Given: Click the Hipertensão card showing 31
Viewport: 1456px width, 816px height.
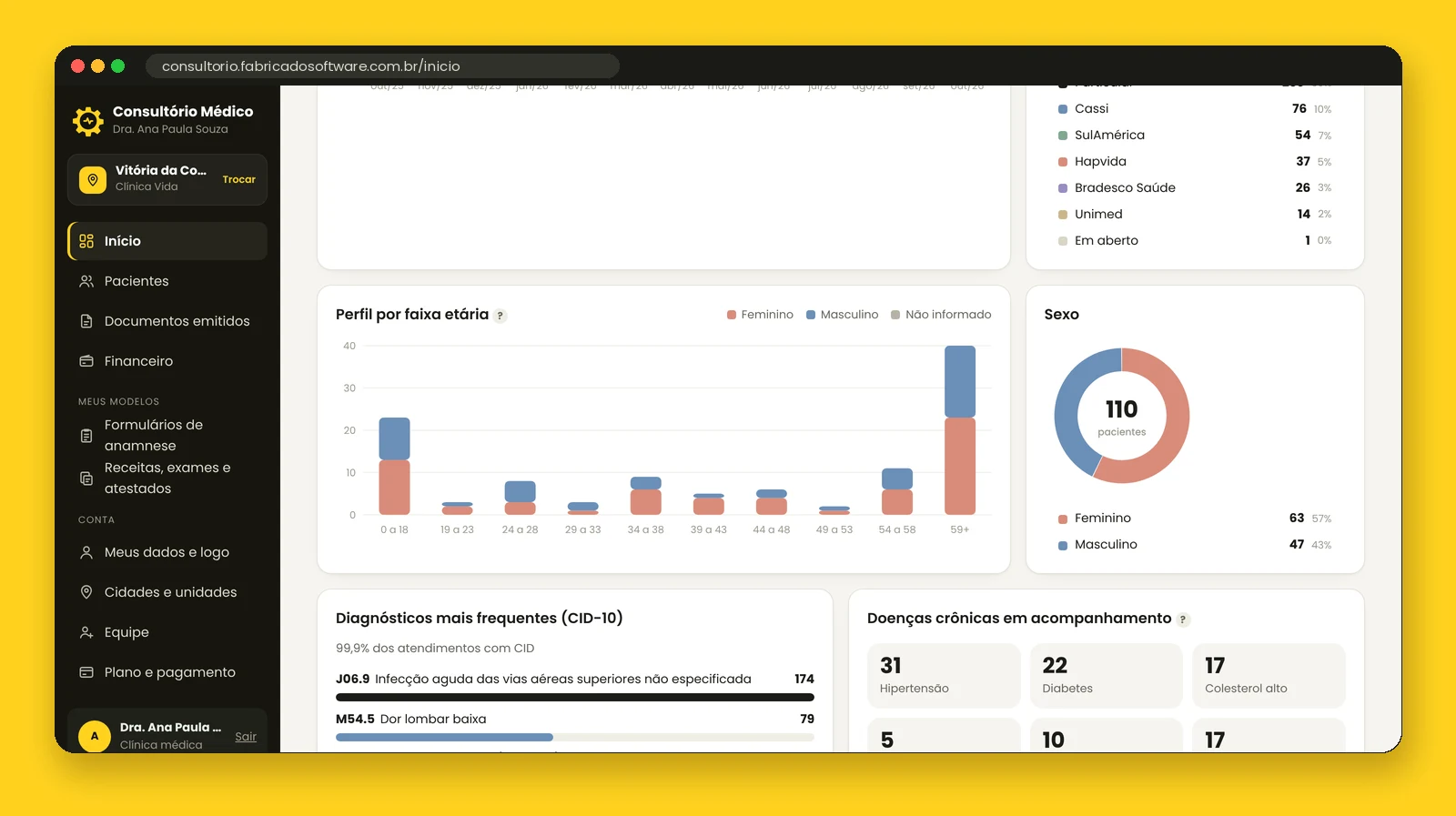Looking at the screenshot, I should [944, 675].
